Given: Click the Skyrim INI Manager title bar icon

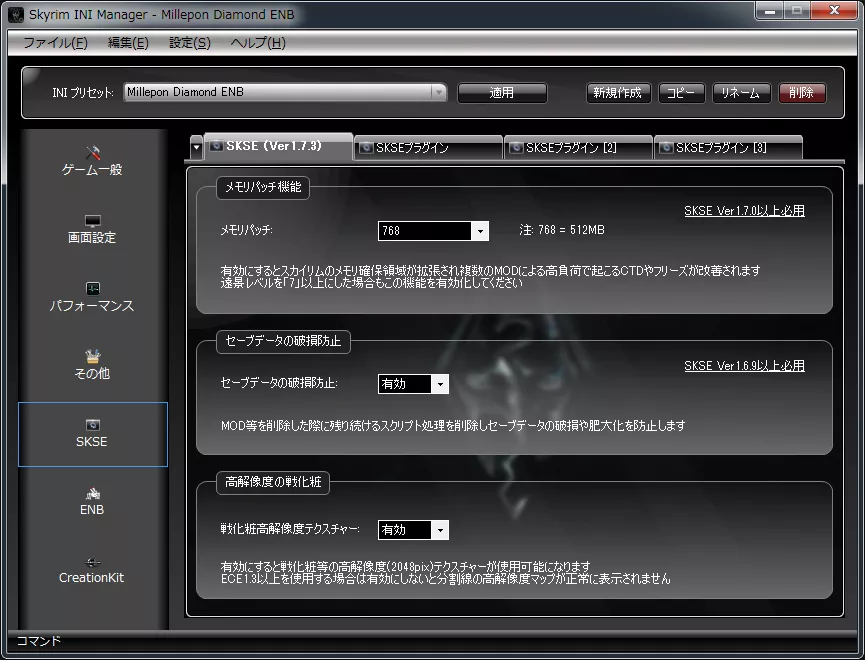Looking at the screenshot, I should [17, 14].
